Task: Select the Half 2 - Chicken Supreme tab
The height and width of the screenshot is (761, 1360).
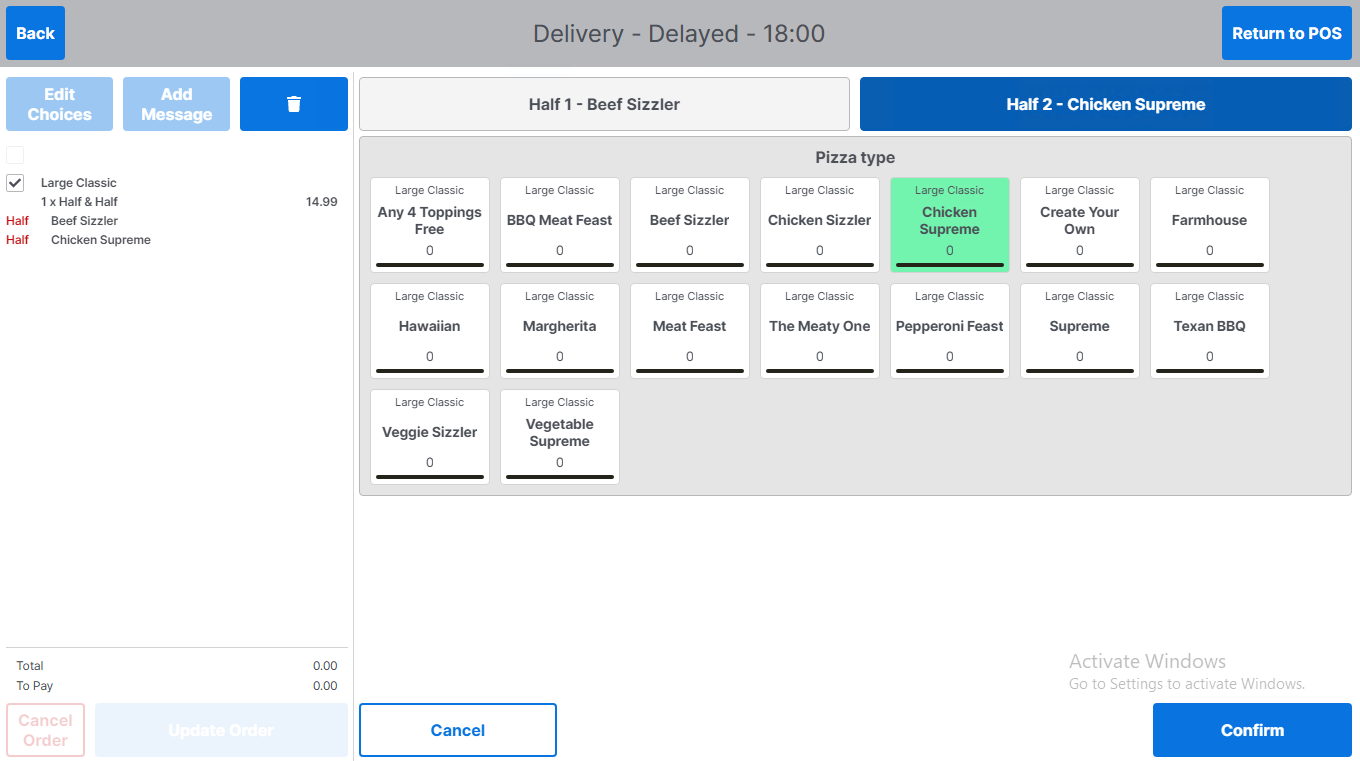Action: click(1105, 104)
